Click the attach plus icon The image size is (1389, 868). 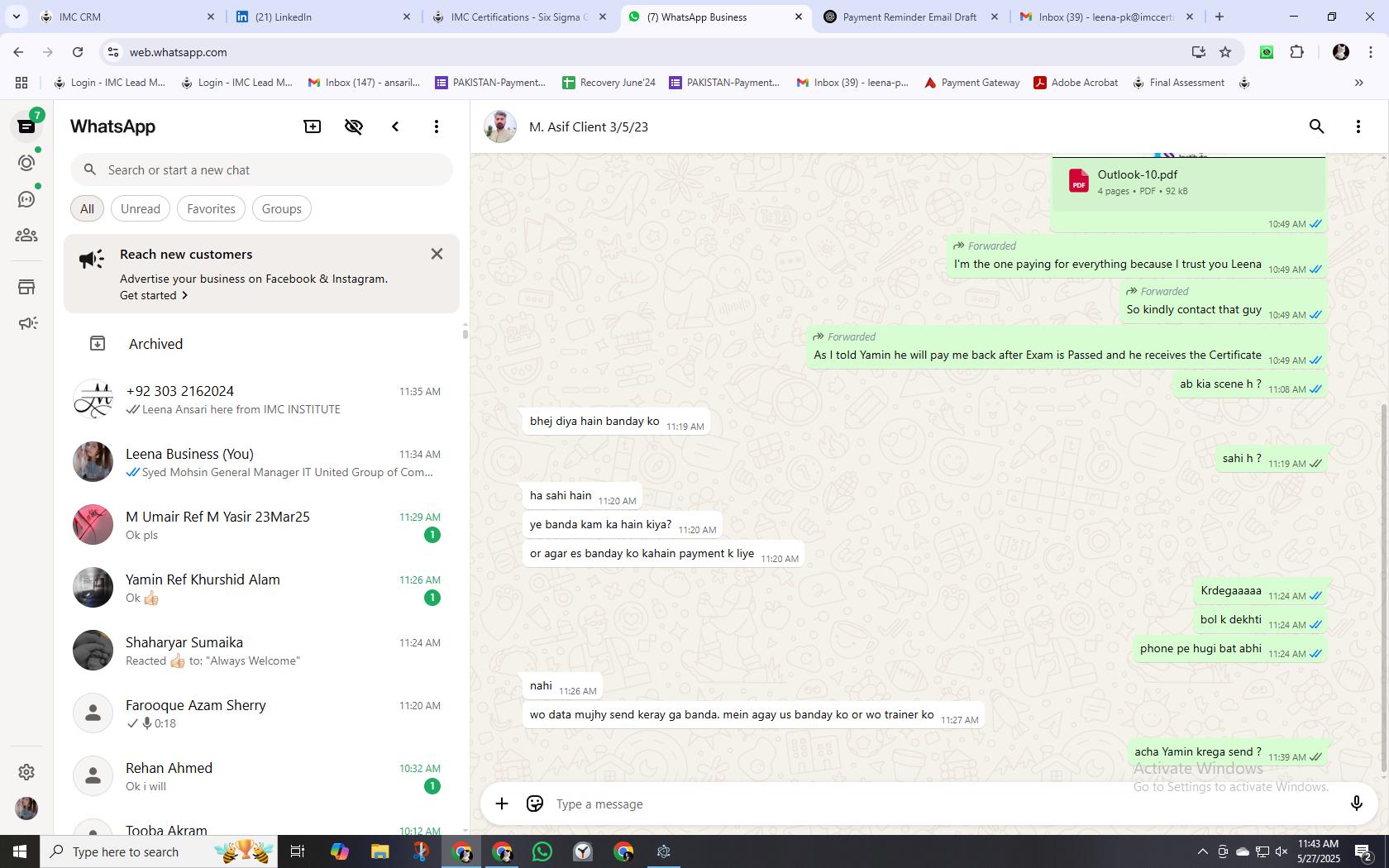click(502, 804)
